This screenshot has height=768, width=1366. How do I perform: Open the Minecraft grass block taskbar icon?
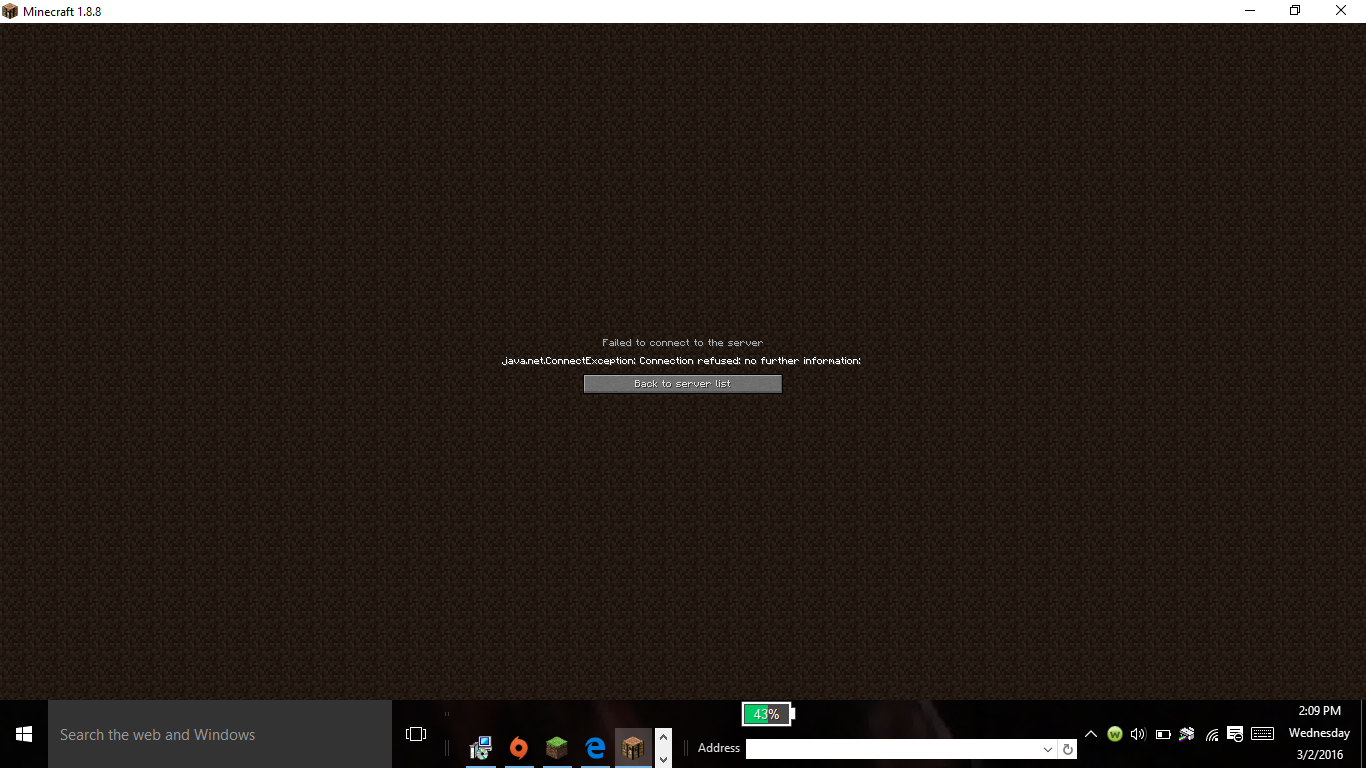pos(557,747)
